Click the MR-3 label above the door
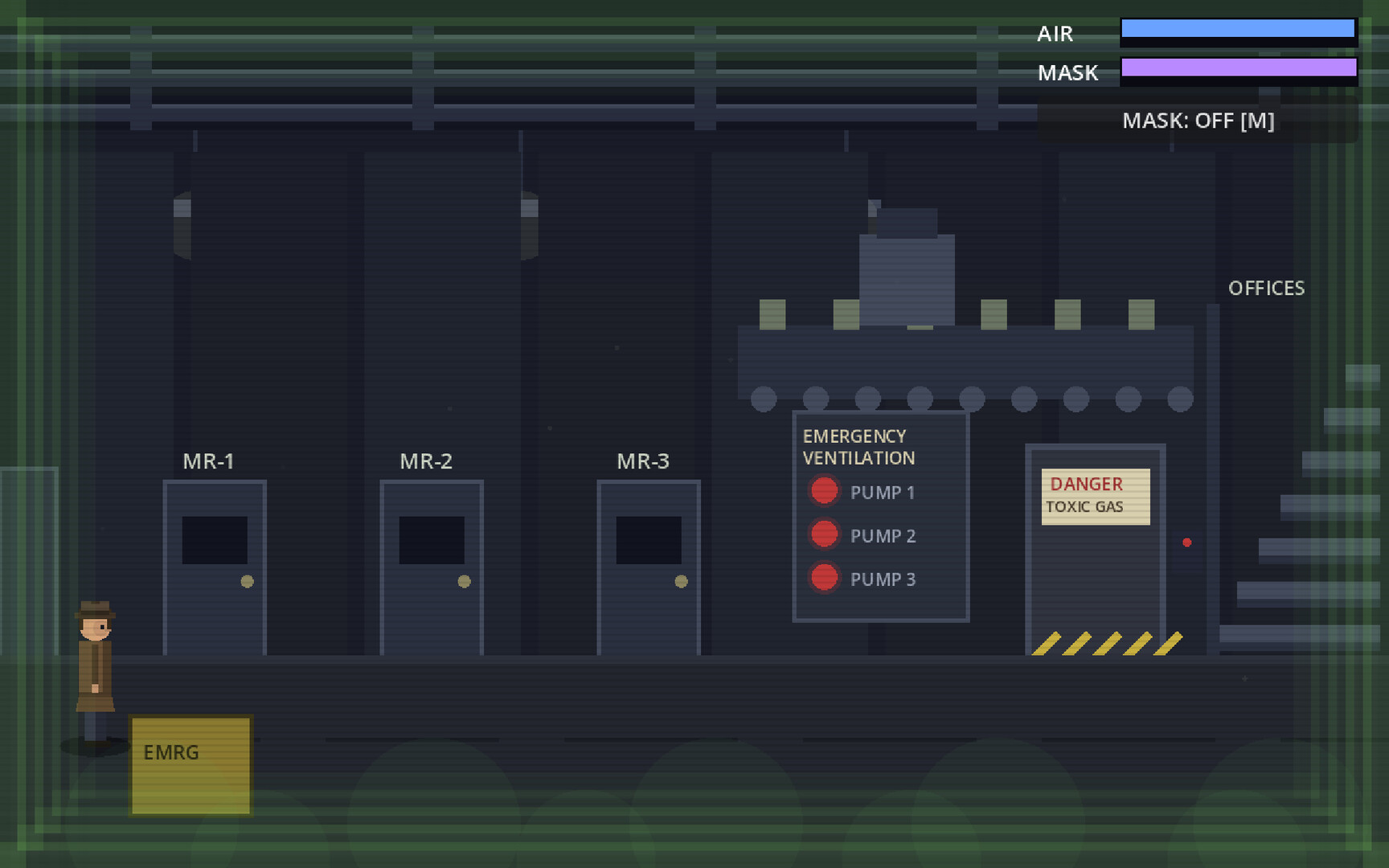The width and height of the screenshot is (1389, 868). click(643, 461)
